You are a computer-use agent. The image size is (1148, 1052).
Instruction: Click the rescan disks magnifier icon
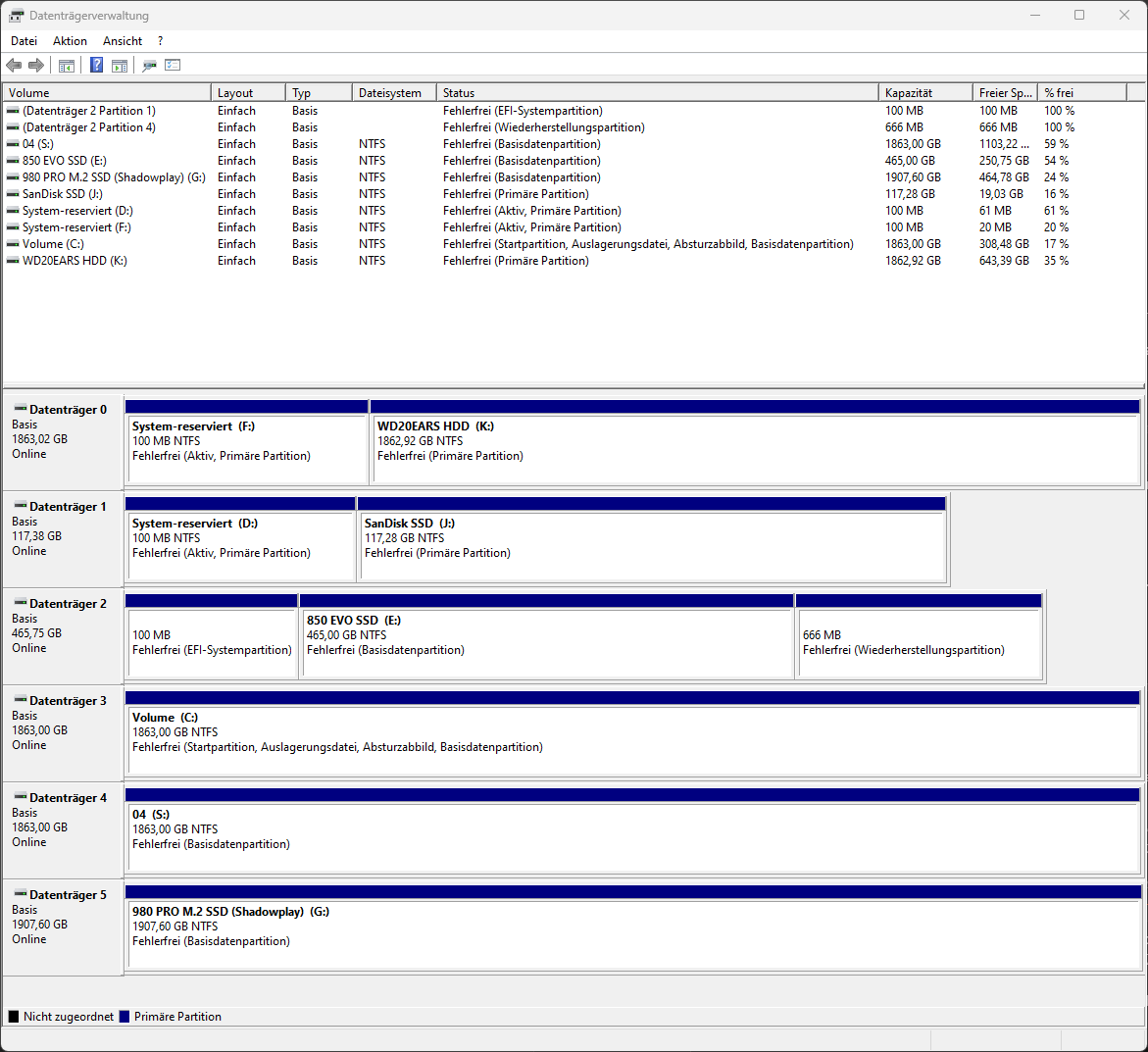tap(149, 66)
